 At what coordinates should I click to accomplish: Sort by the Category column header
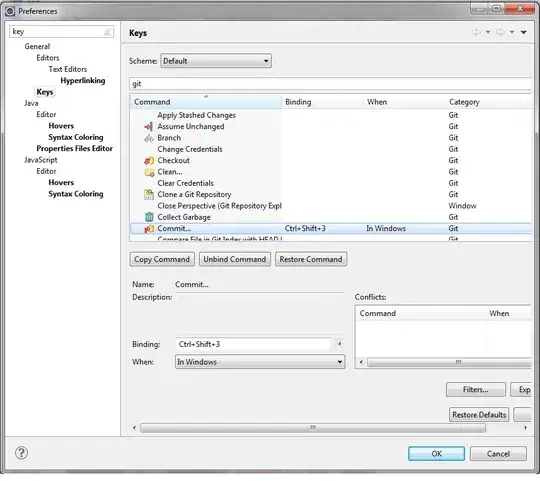click(488, 102)
